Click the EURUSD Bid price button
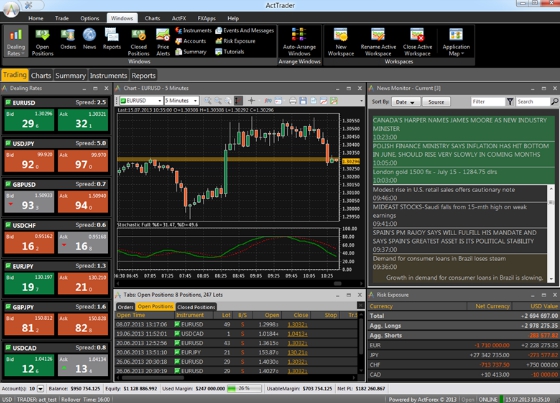The height and width of the screenshot is (403, 560). 29,120
